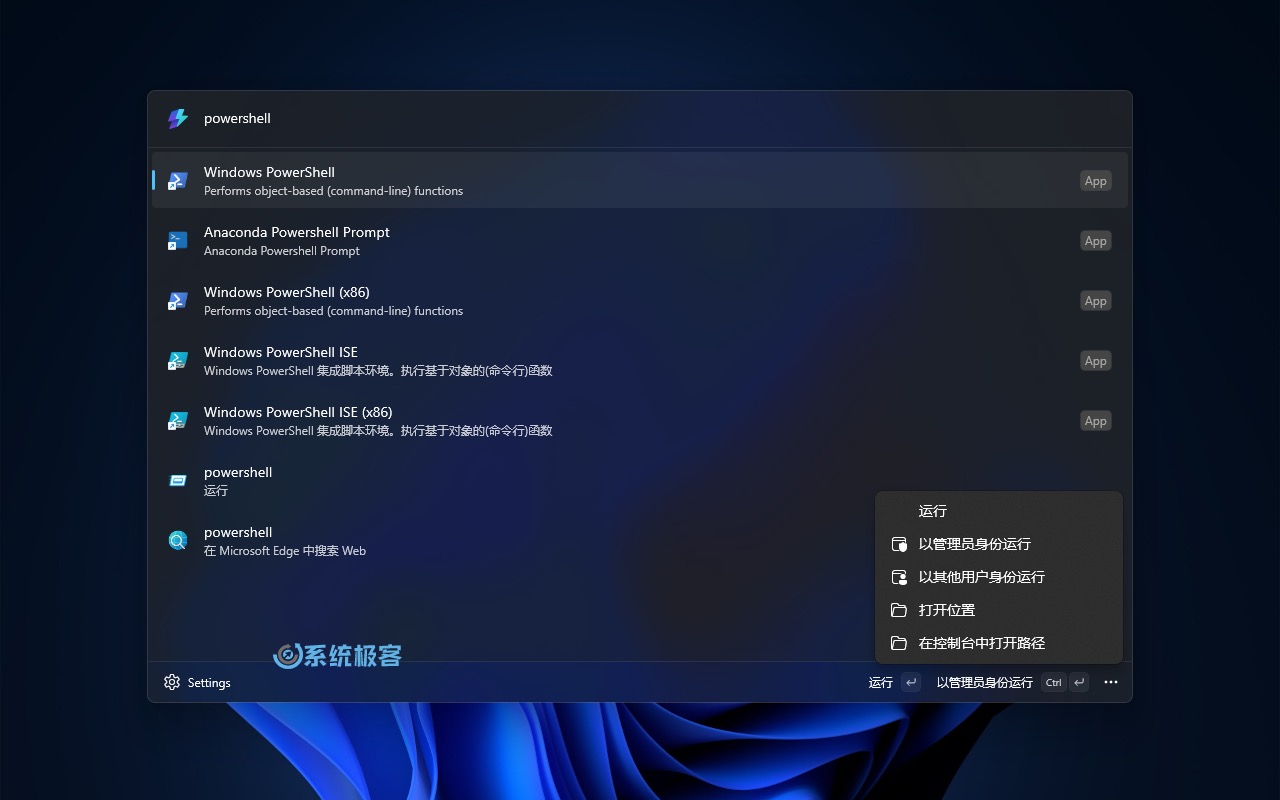
Task: Click App badge on PowerShell ISE (x86) row
Action: click(x=1096, y=421)
